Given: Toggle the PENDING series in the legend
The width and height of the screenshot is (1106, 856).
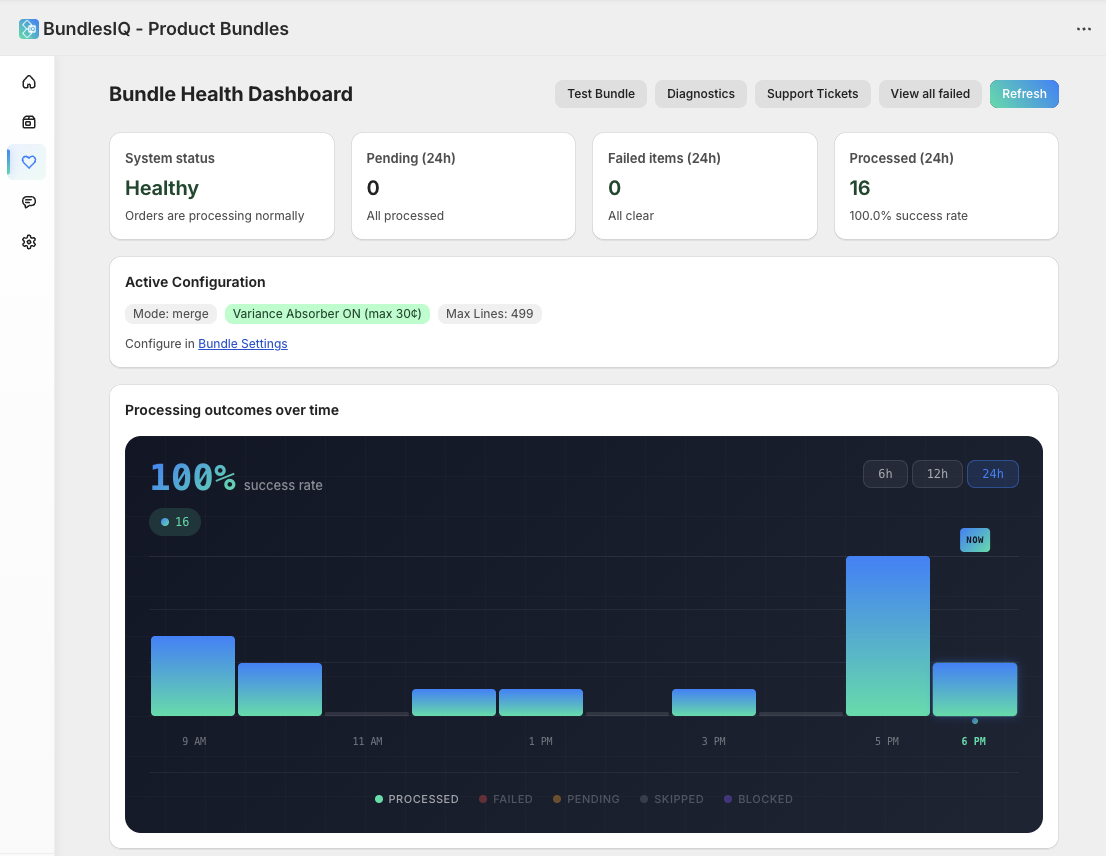Looking at the screenshot, I should (586, 799).
